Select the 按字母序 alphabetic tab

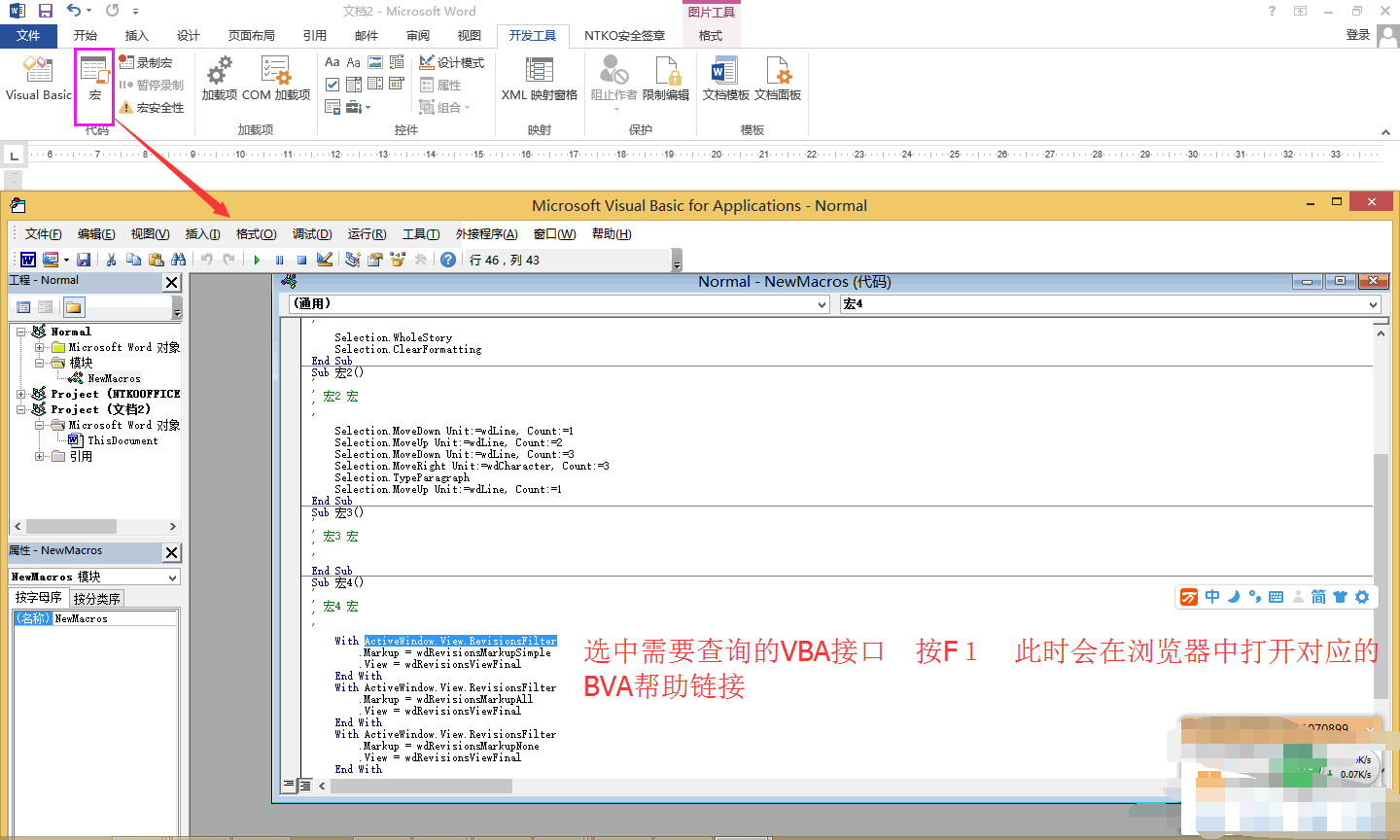[x=38, y=598]
